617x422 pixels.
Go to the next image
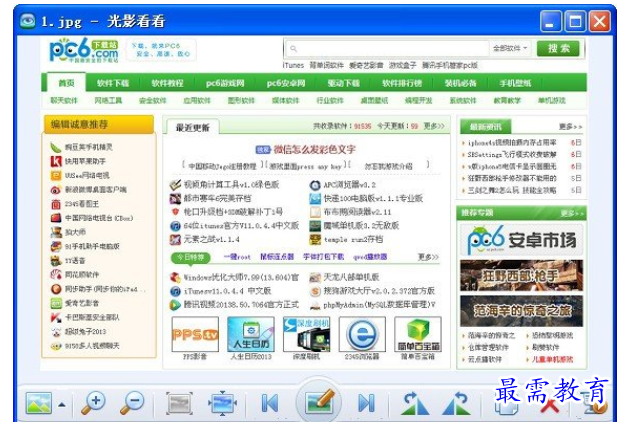coord(366,403)
